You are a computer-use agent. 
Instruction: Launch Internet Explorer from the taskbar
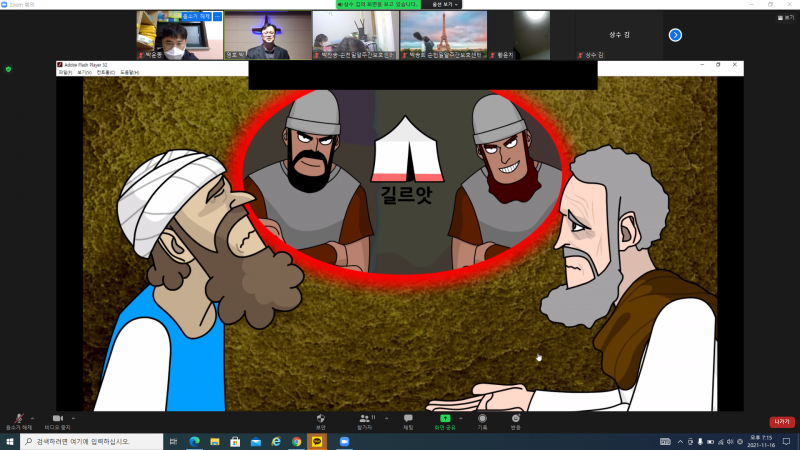(276, 441)
